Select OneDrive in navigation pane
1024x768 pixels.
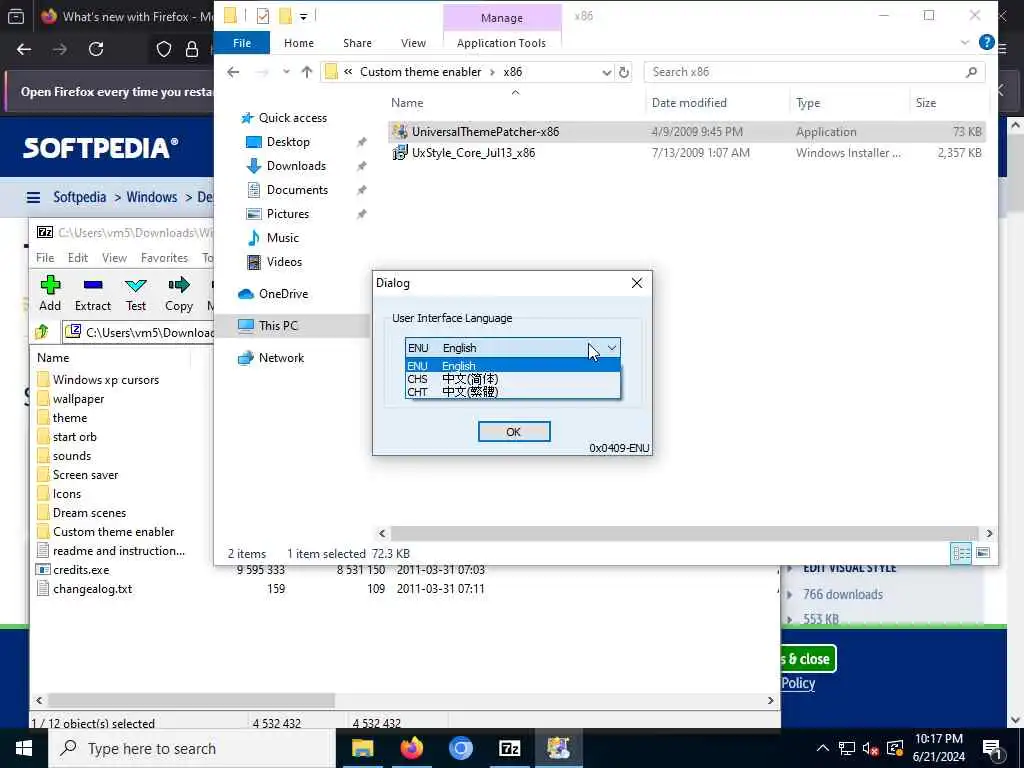(283, 294)
